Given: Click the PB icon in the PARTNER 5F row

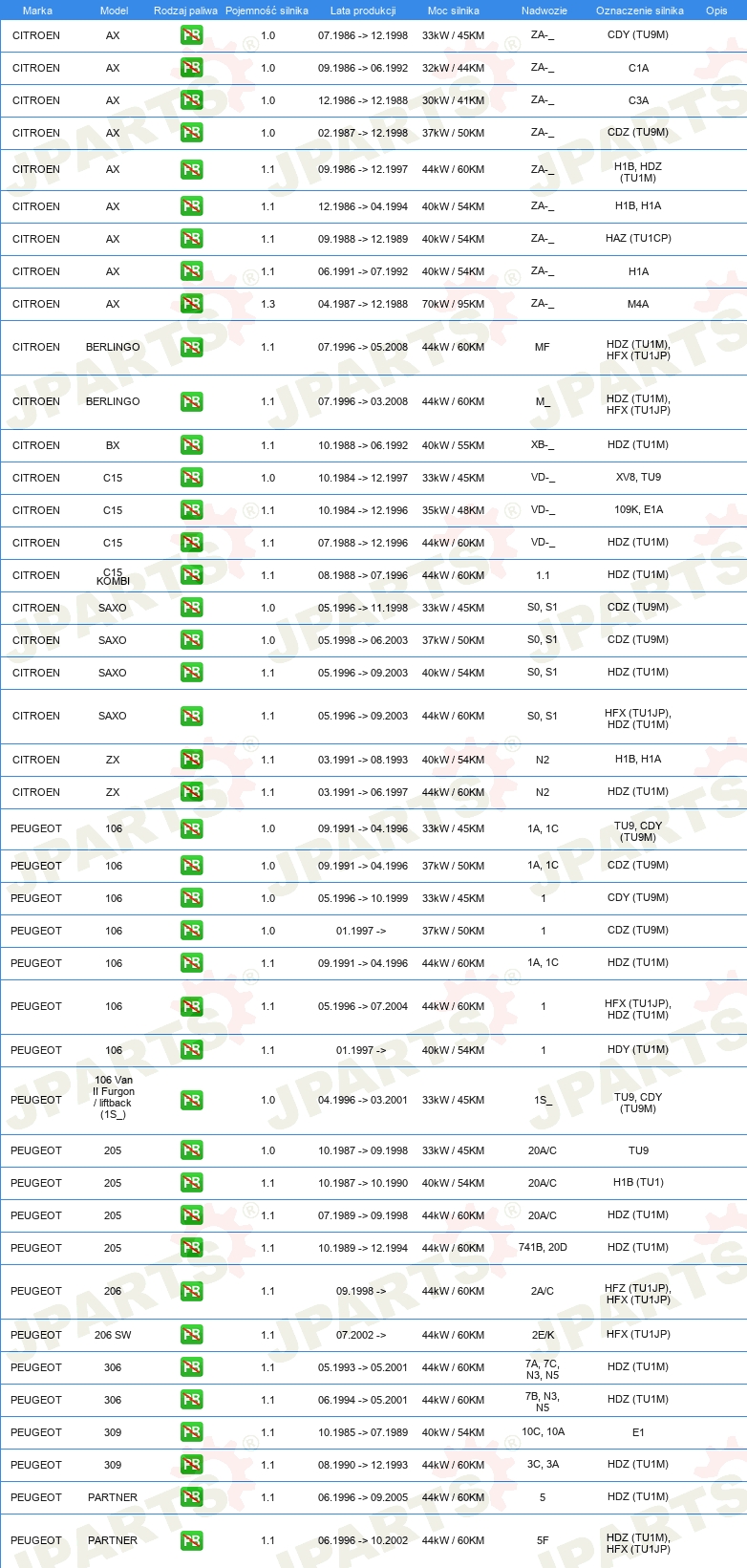Looking at the screenshot, I should [191, 1541].
